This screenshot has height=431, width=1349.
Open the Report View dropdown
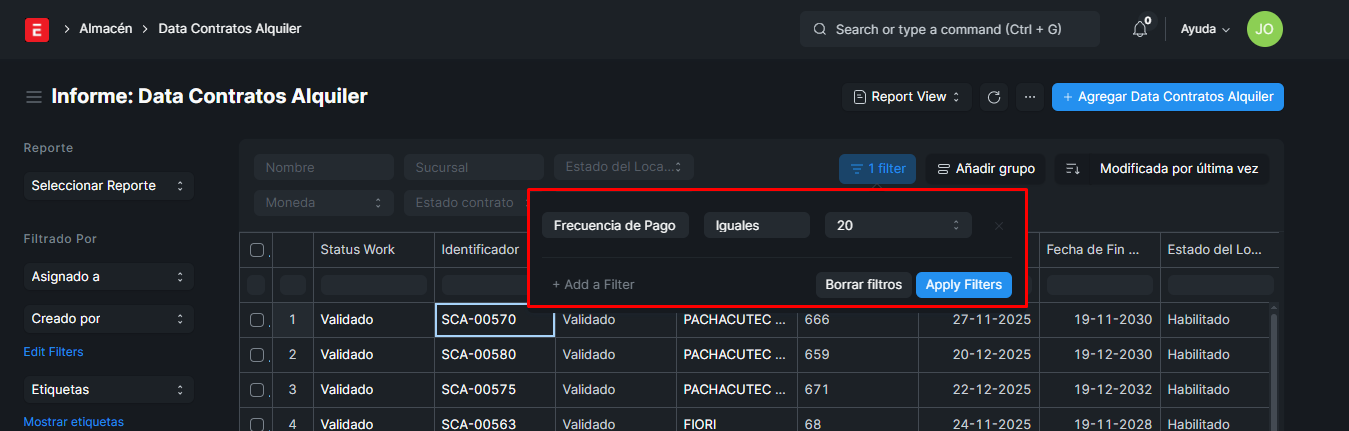[x=907, y=97]
